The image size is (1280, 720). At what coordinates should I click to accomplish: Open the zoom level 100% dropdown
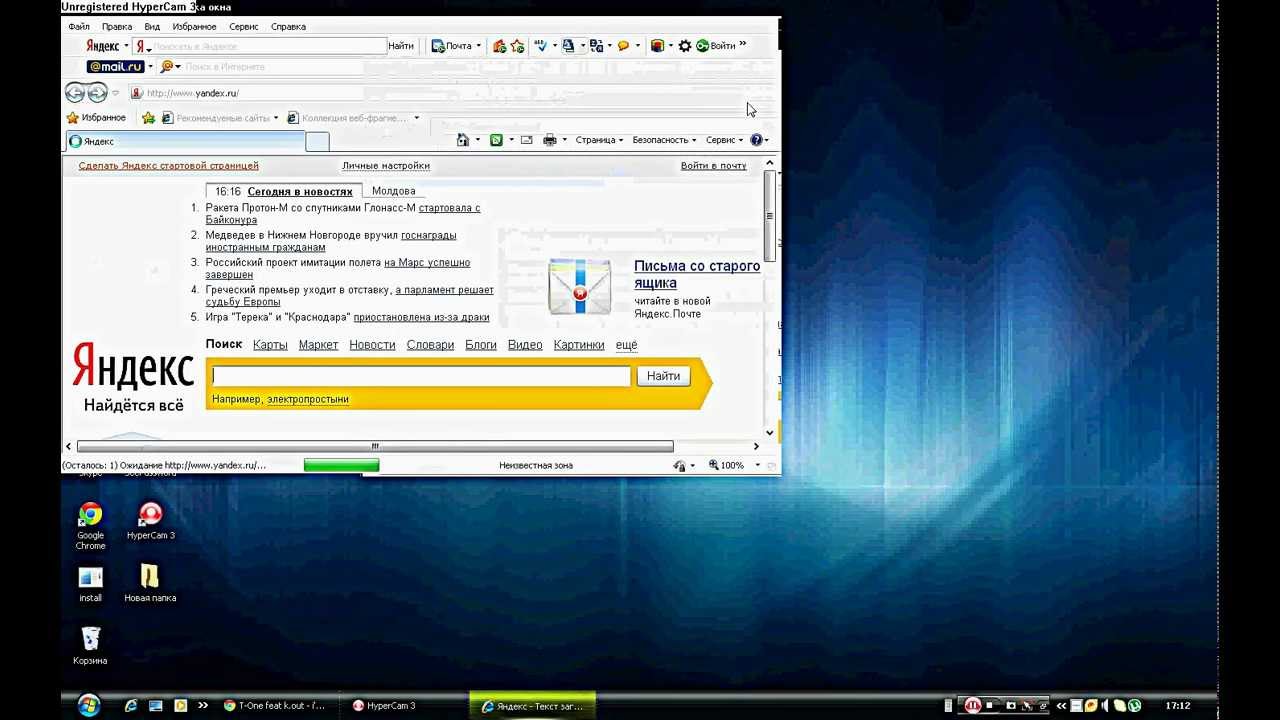tap(758, 465)
